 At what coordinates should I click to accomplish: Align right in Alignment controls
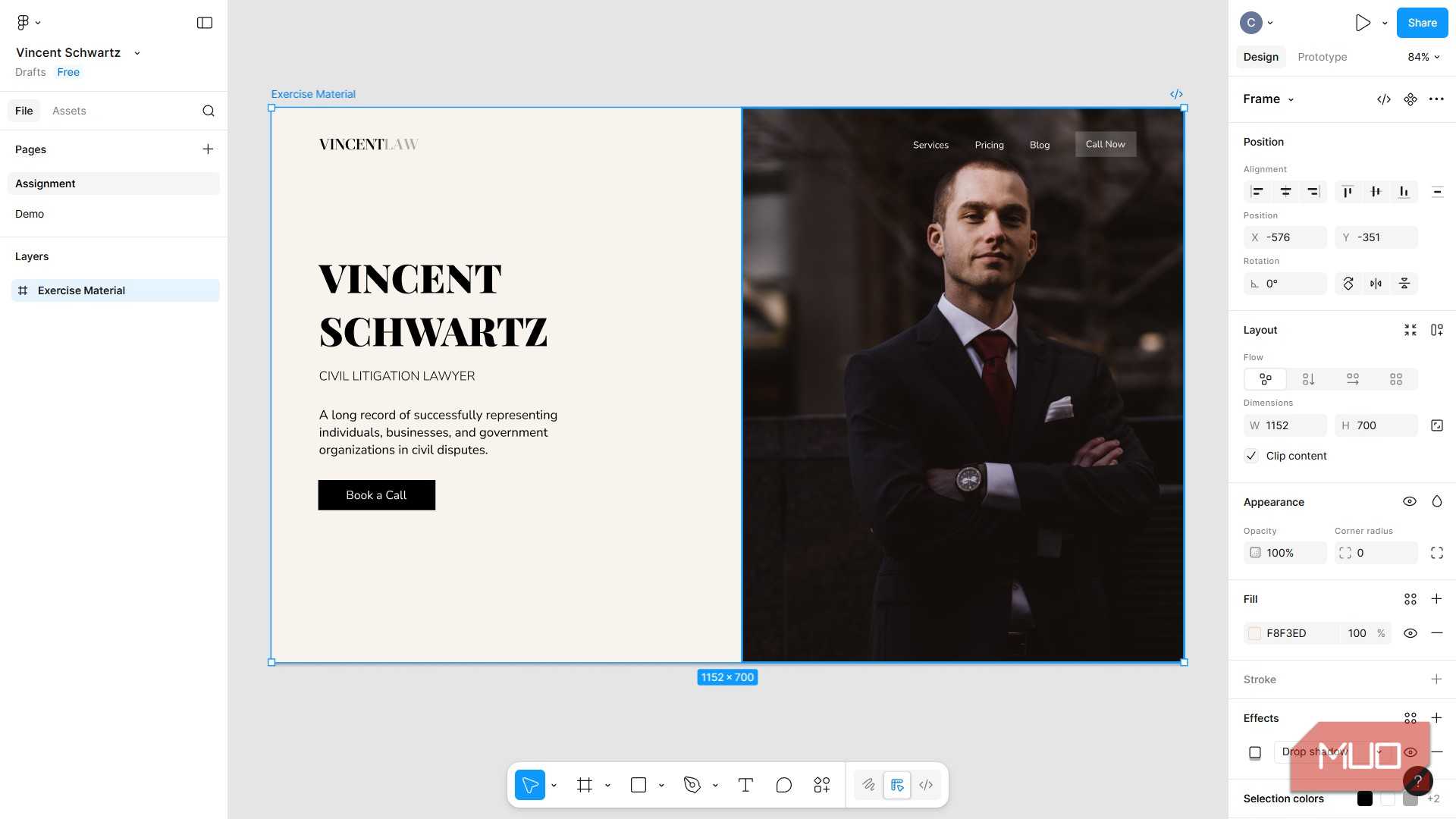click(1313, 192)
